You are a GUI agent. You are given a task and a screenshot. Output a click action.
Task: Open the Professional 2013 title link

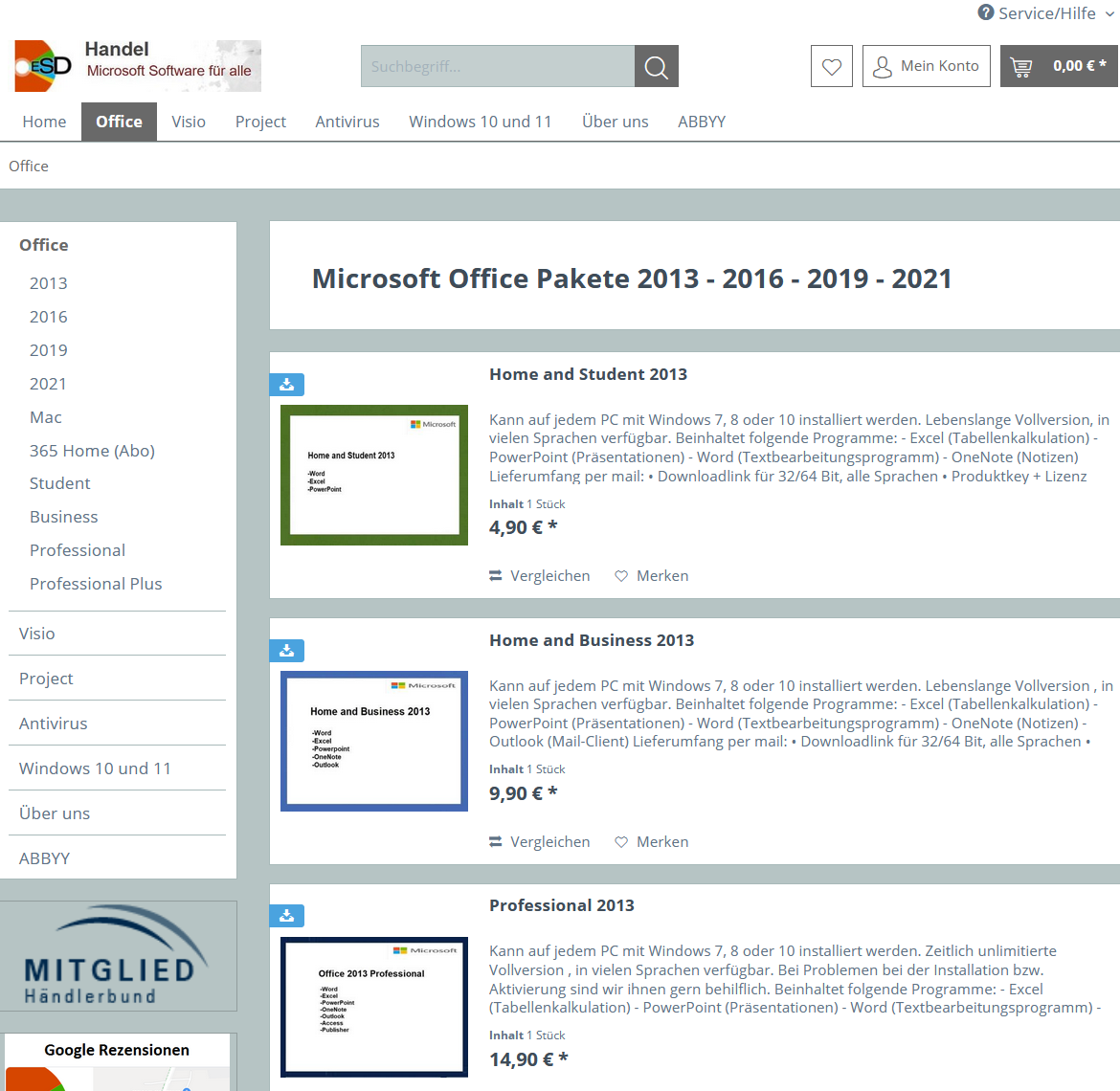pyautogui.click(x=561, y=906)
